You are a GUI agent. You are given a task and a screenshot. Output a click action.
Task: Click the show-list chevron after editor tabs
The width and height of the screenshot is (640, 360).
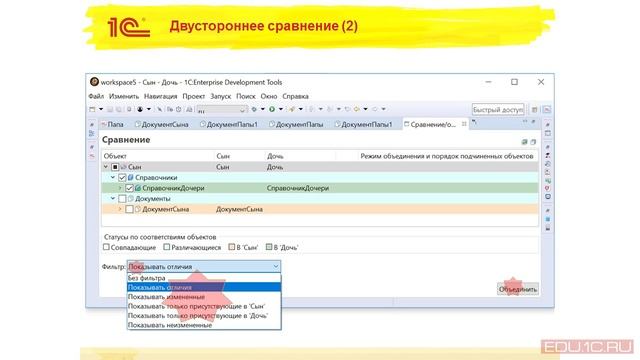tap(474, 122)
